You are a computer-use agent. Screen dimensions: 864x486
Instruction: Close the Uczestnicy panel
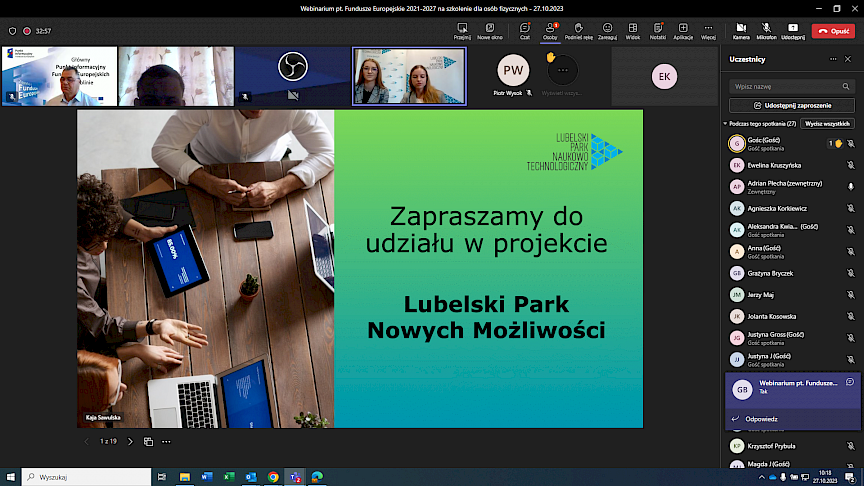tap(848, 59)
